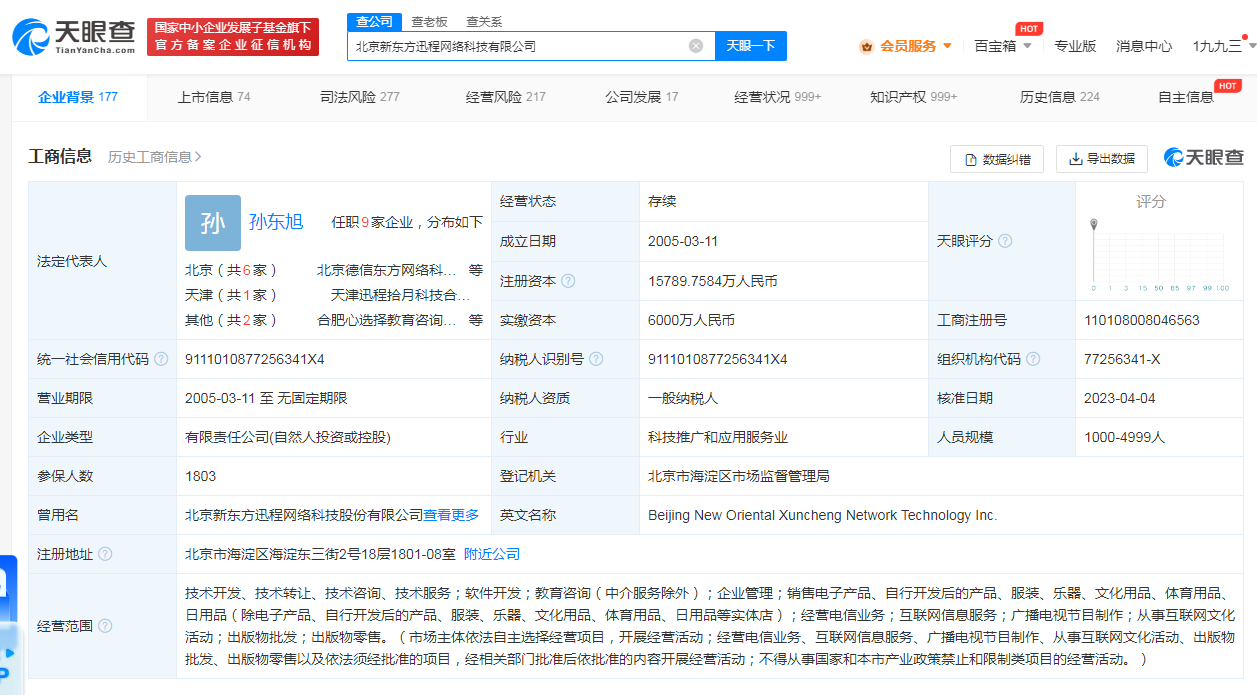Image resolution: width=1257 pixels, height=695 pixels.
Task: Click the 天眼查 logo beside the export button
Action: [1204, 158]
